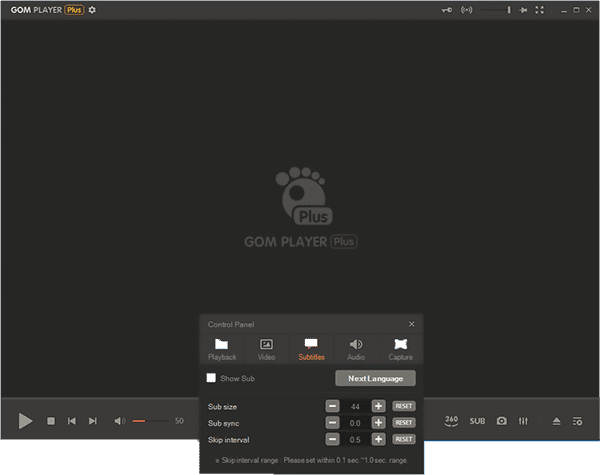The height and width of the screenshot is (475, 600).
Task: Switch to the Playback tab
Action: click(222, 348)
